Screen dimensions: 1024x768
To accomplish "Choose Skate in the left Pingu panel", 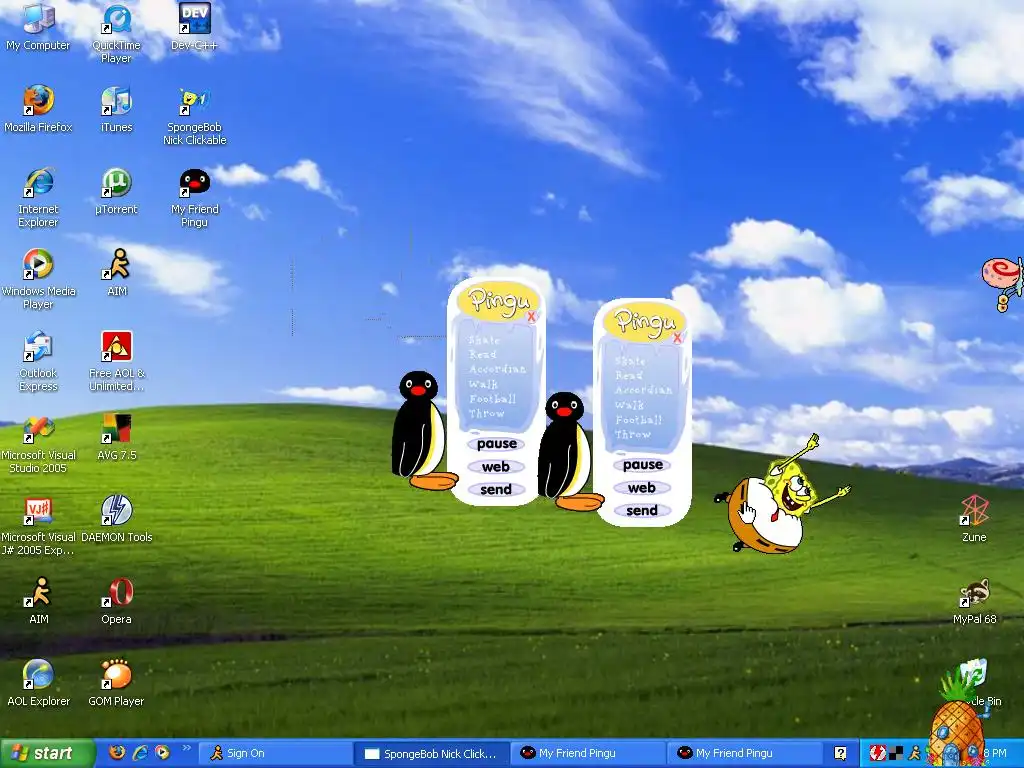I will 484,340.
